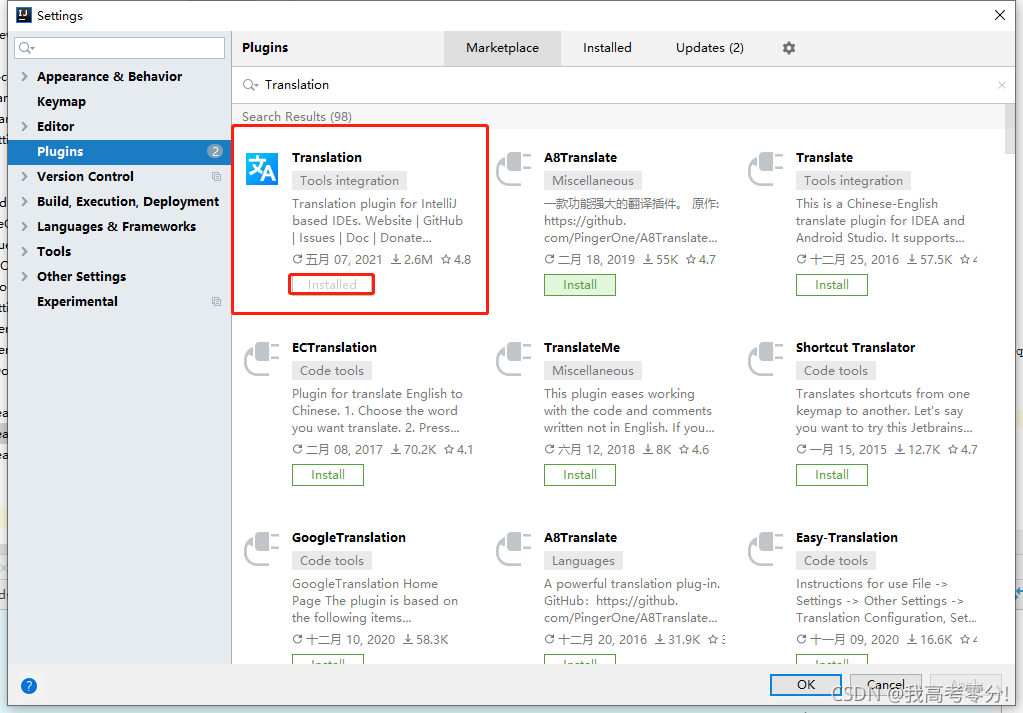Screen dimensions: 1023x713
Task: Click the Languages tag under A8Translate
Action: [583, 560]
